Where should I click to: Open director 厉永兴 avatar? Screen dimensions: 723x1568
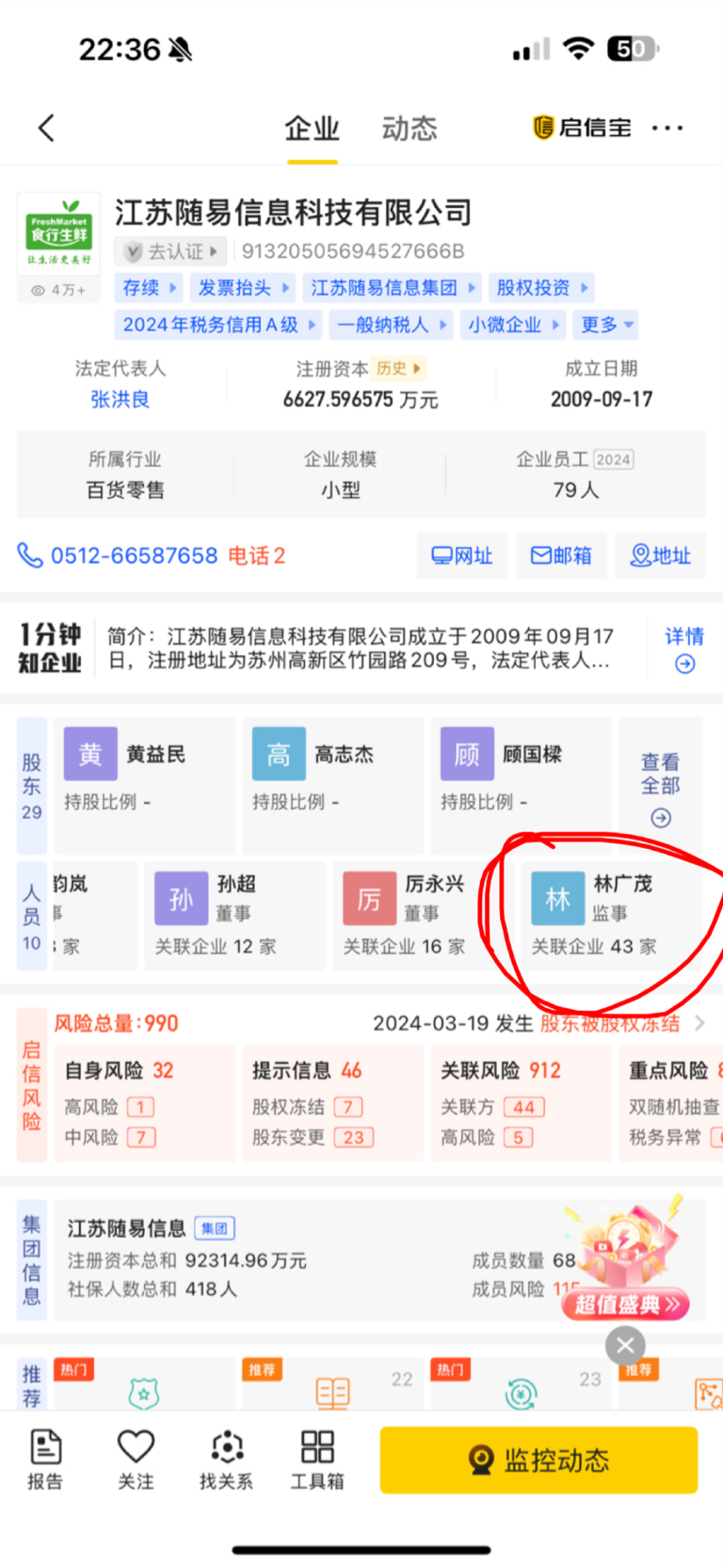[x=369, y=899]
